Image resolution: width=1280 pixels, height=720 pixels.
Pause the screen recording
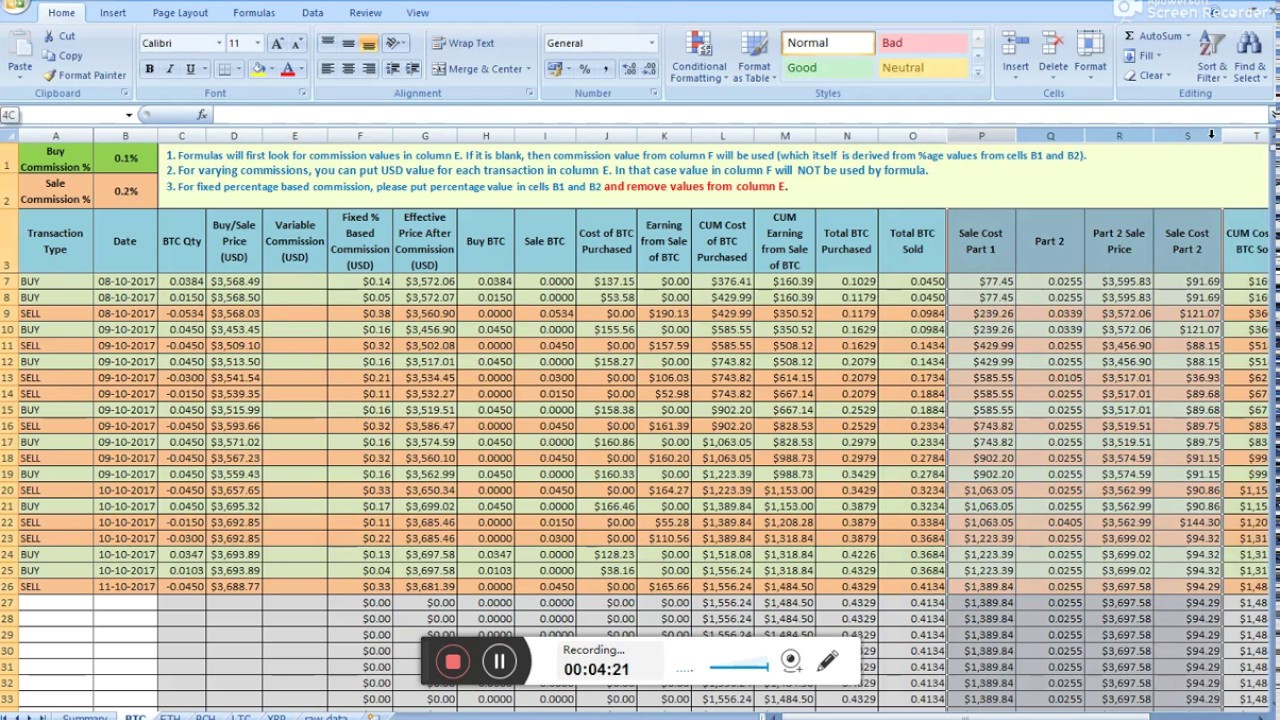[499, 661]
